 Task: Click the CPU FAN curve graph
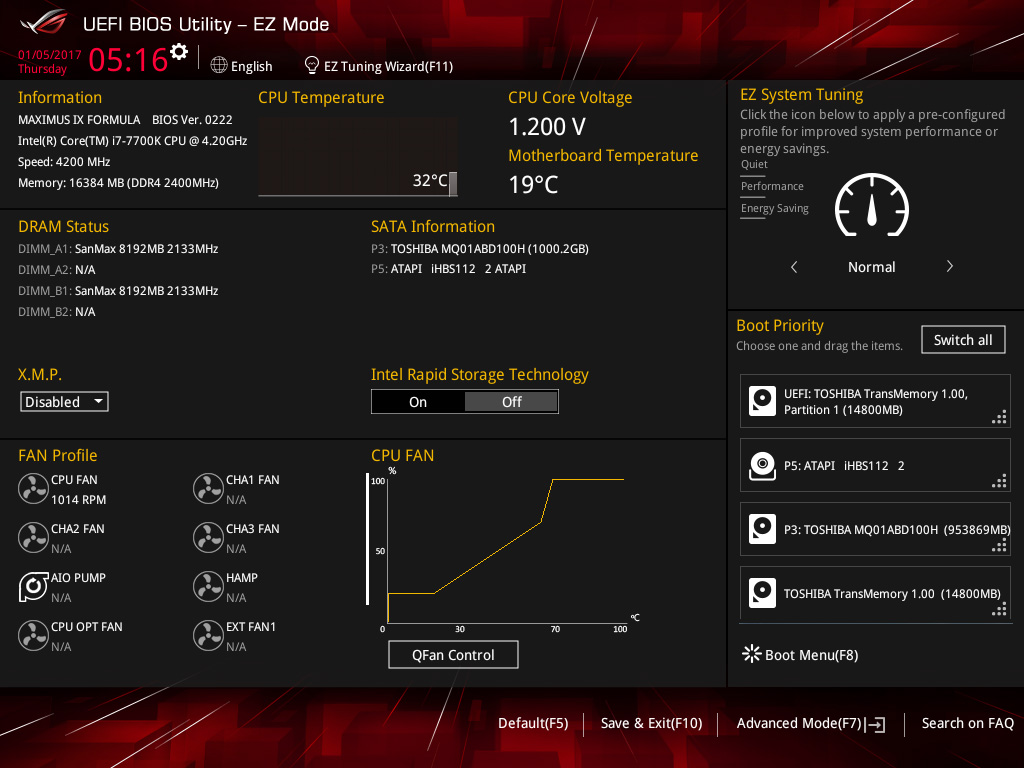point(506,550)
